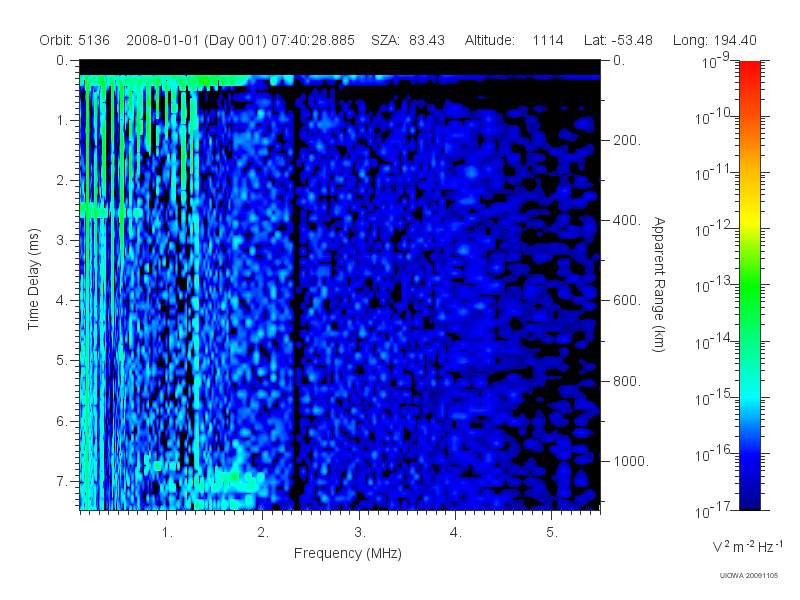Click the '0.' tick on the time delay axis
Image resolution: width=800 pixels, height=600 pixels.
tap(62, 60)
